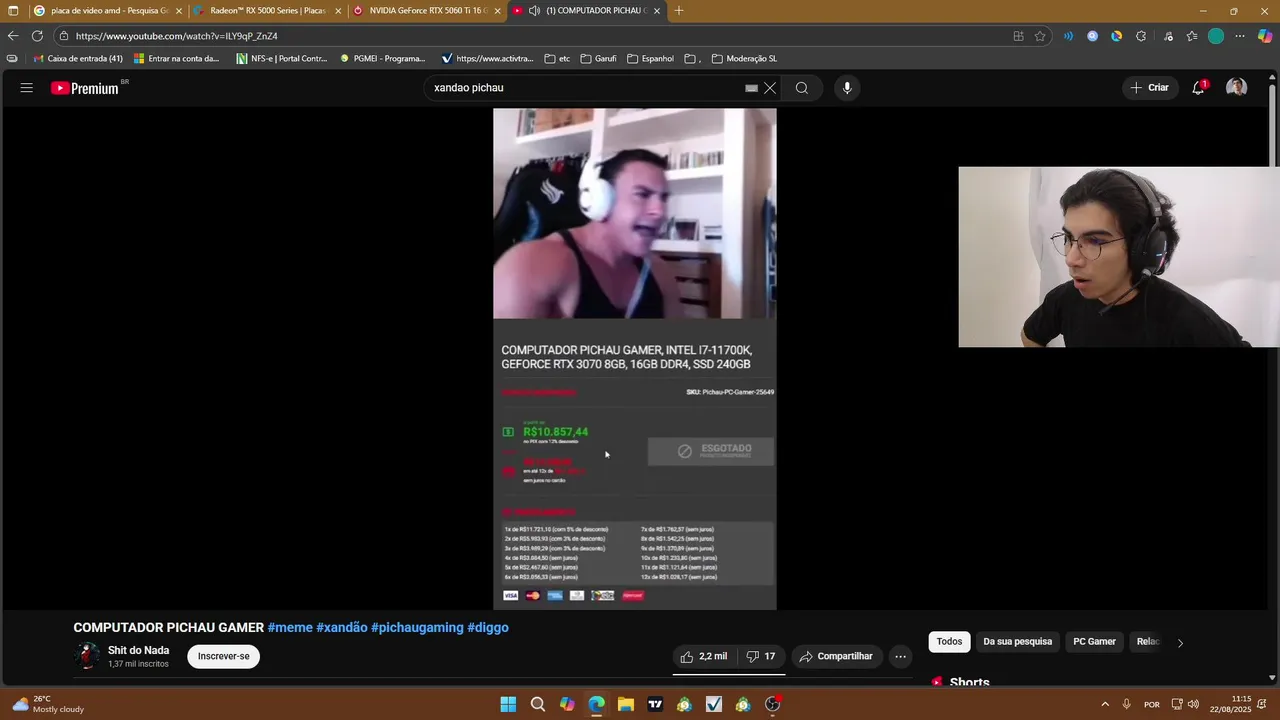Open Copilot in the Edge toolbar
Image resolution: width=1280 pixels, height=720 pixels.
1265,36
